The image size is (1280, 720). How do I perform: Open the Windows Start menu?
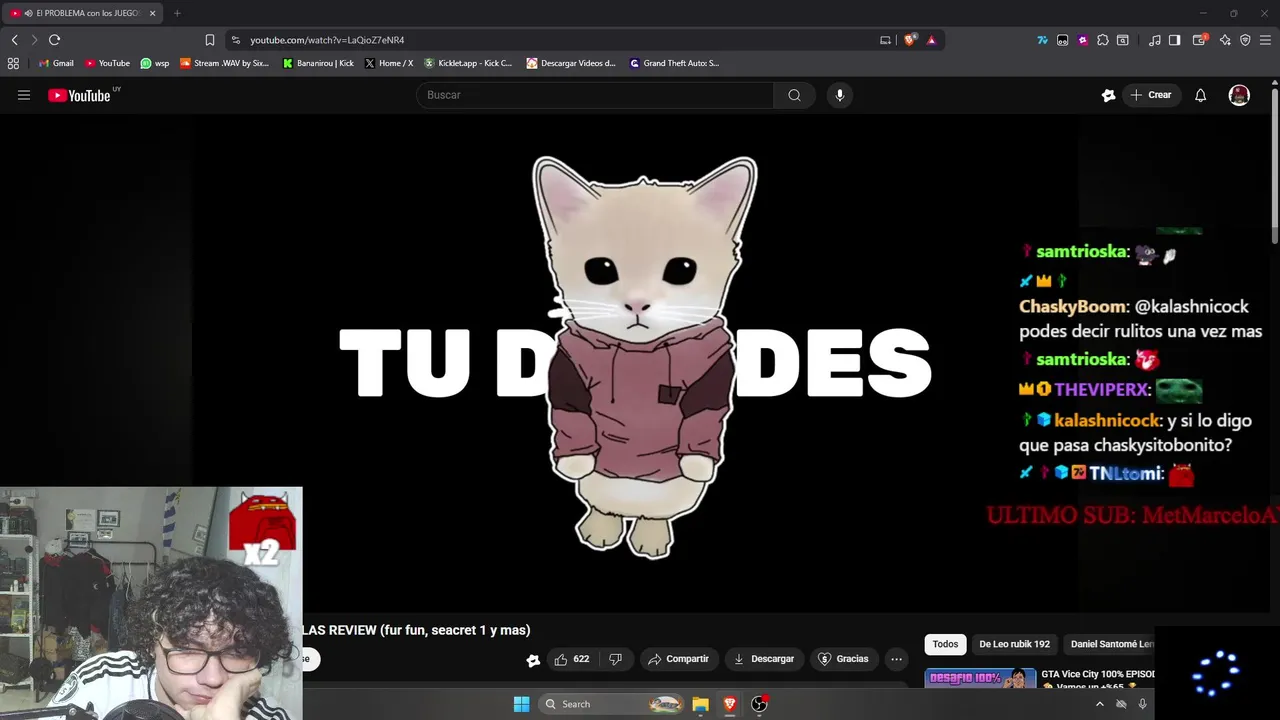(x=521, y=704)
